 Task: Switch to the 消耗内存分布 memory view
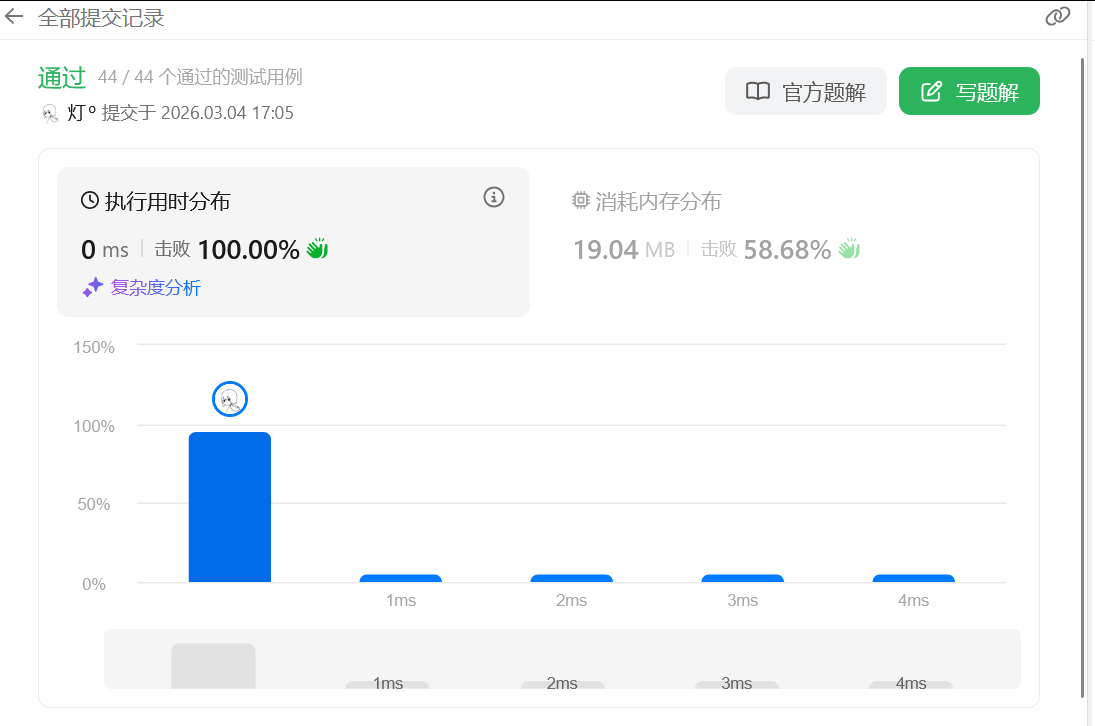point(657,202)
